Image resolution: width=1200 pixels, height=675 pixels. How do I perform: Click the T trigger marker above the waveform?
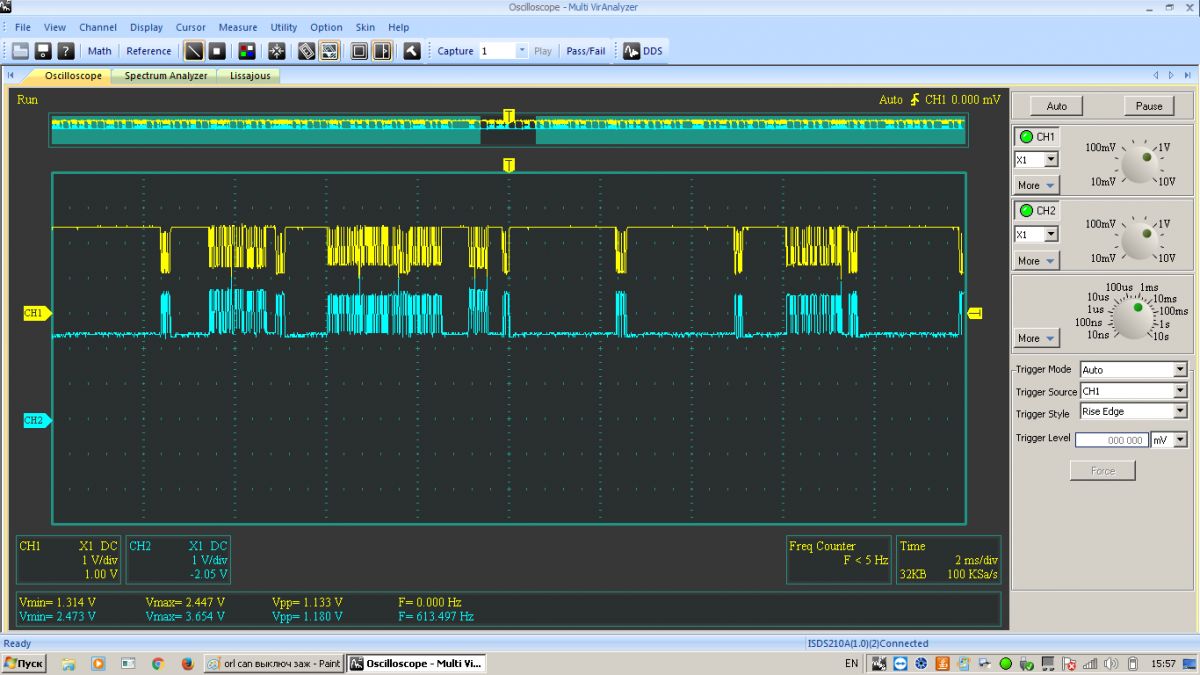(509, 165)
